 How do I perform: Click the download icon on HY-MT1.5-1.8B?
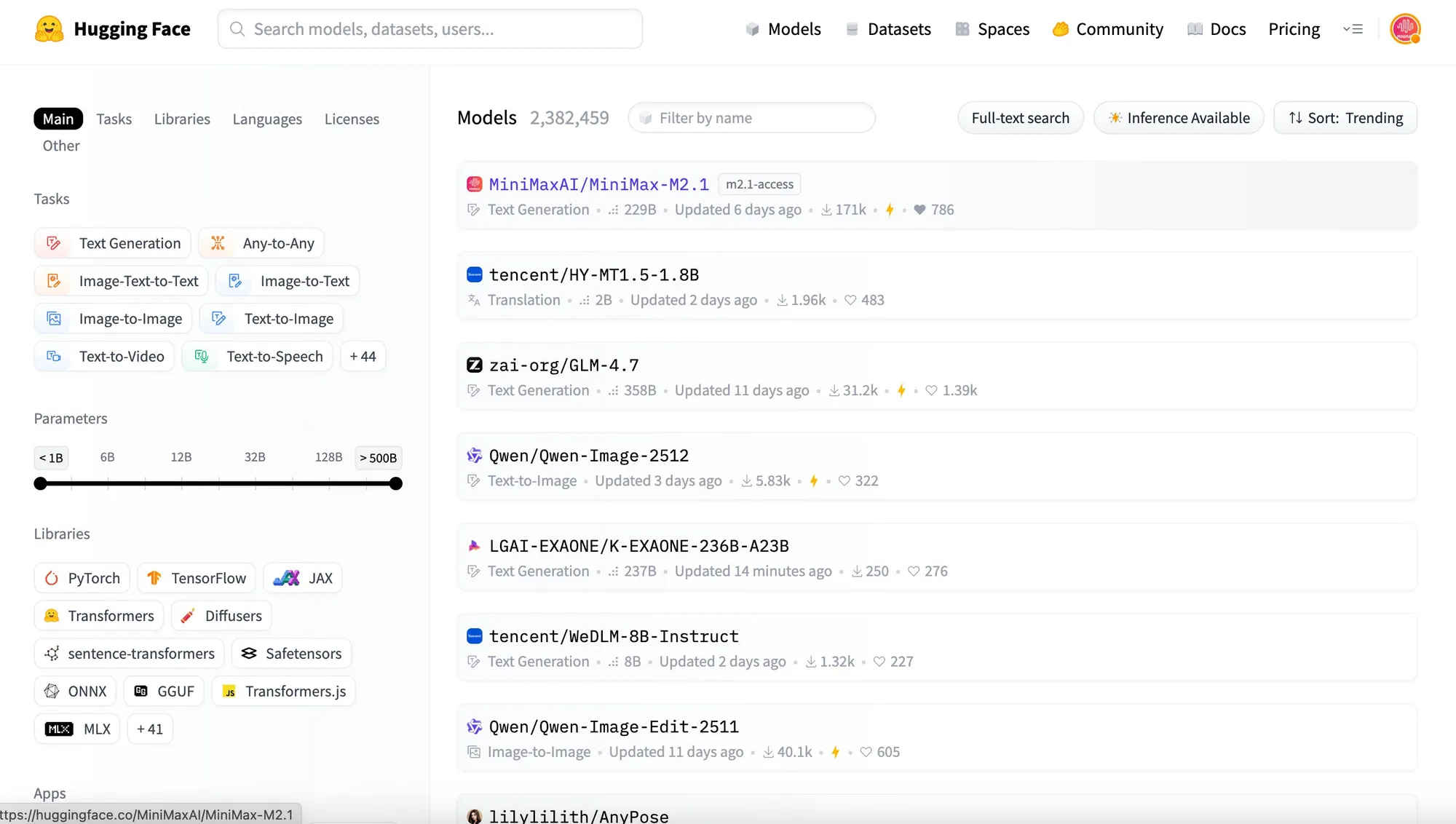(x=782, y=300)
